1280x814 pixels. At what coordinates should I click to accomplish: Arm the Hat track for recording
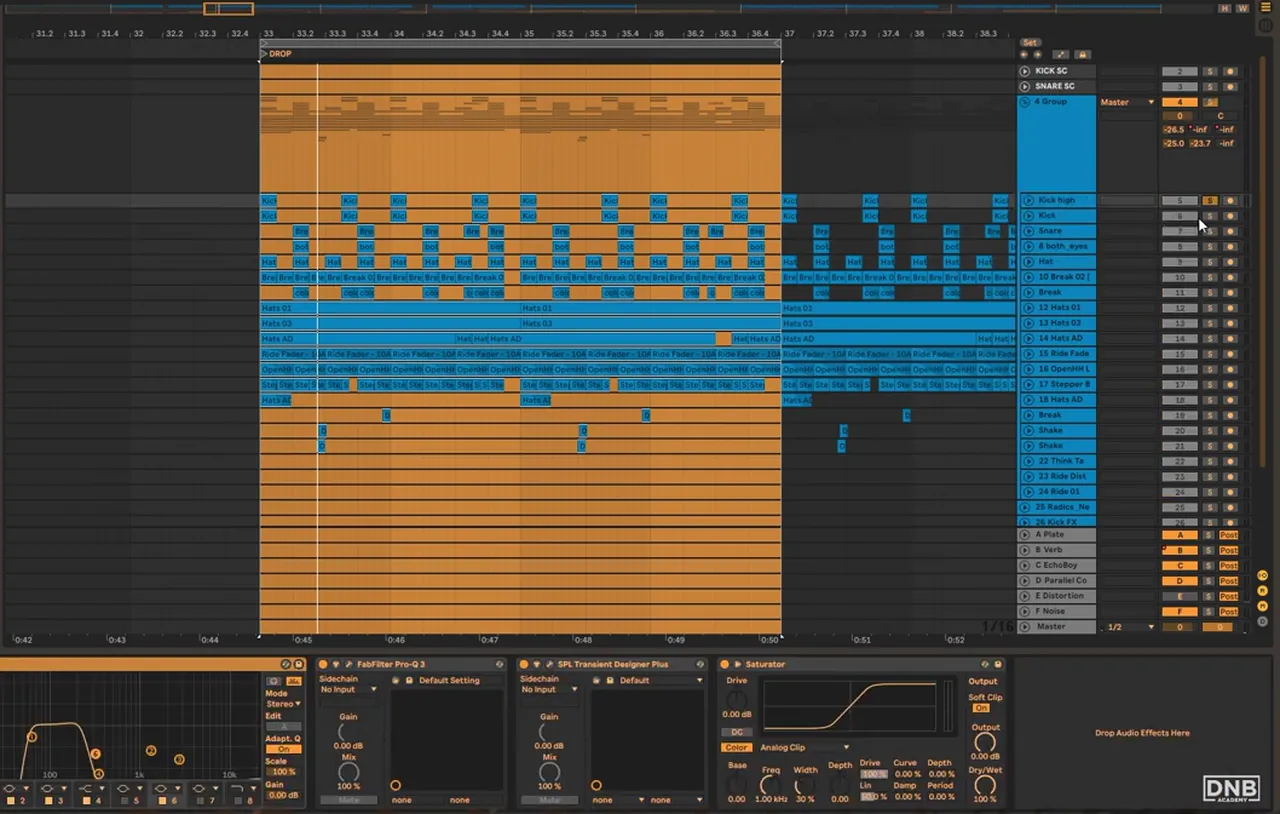click(1230, 262)
